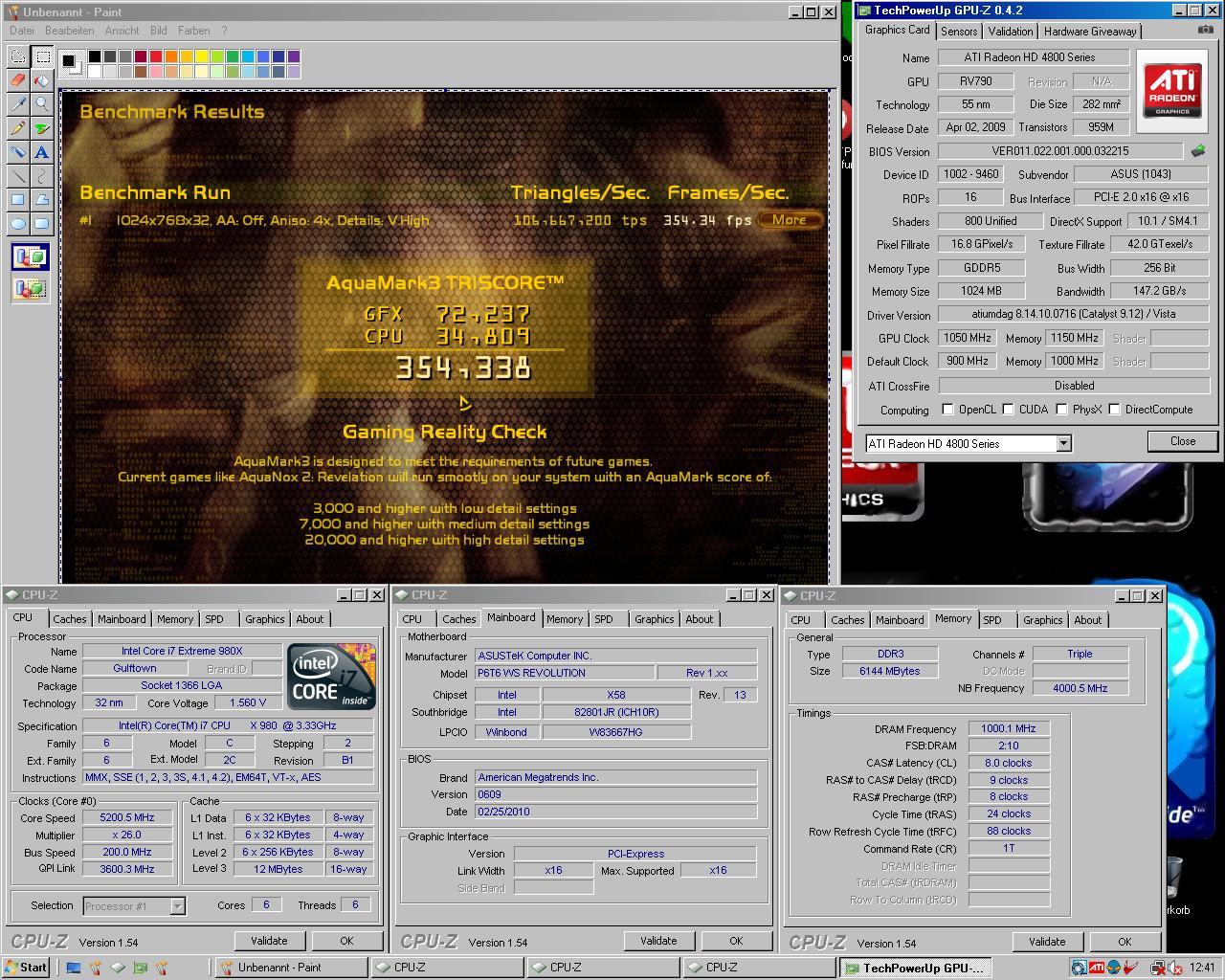The image size is (1225, 980).
Task: Click the Show Desktop quick launch icon
Action: point(74,968)
